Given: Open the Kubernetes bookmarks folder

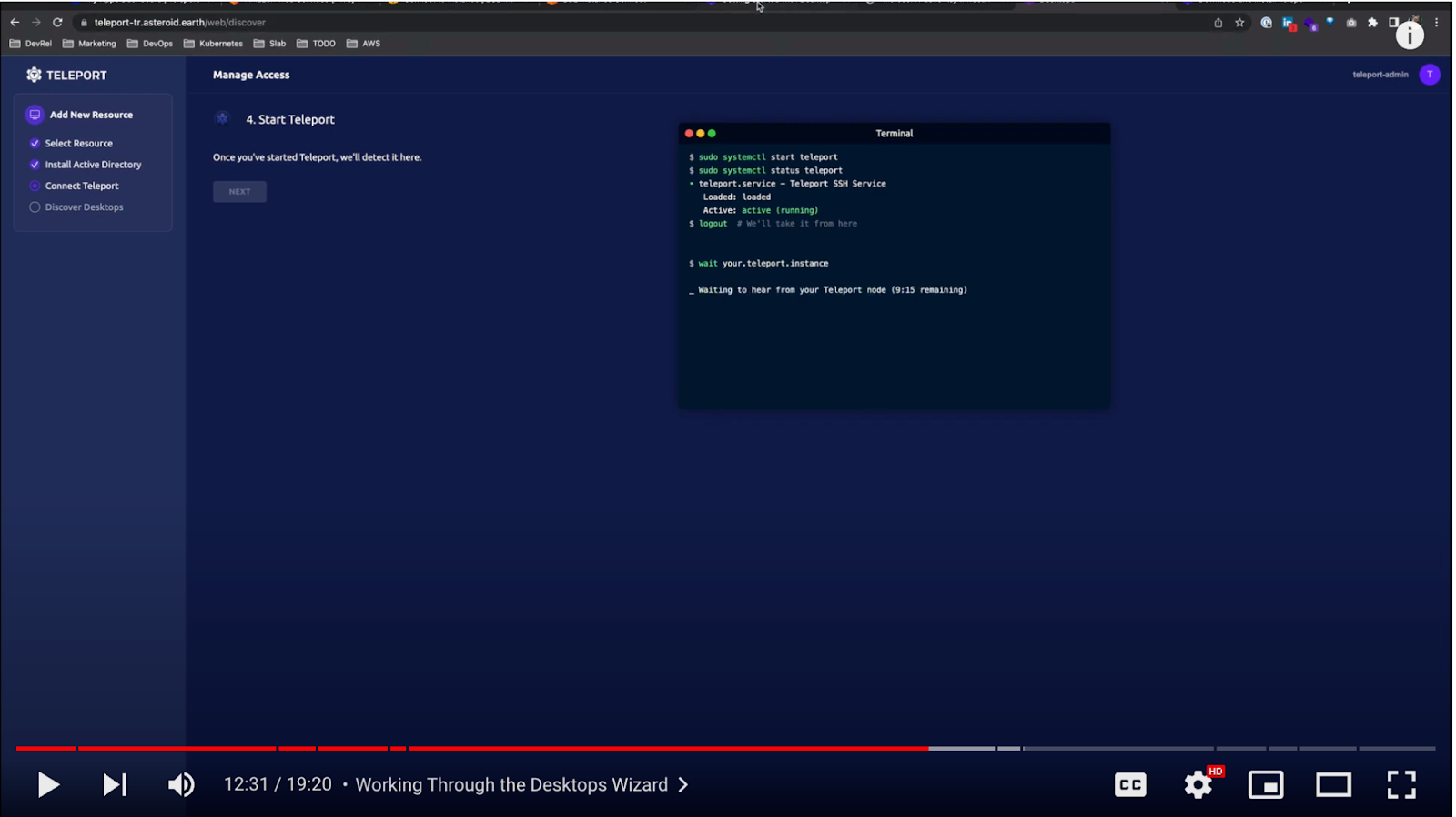Looking at the screenshot, I should click(x=213, y=44).
